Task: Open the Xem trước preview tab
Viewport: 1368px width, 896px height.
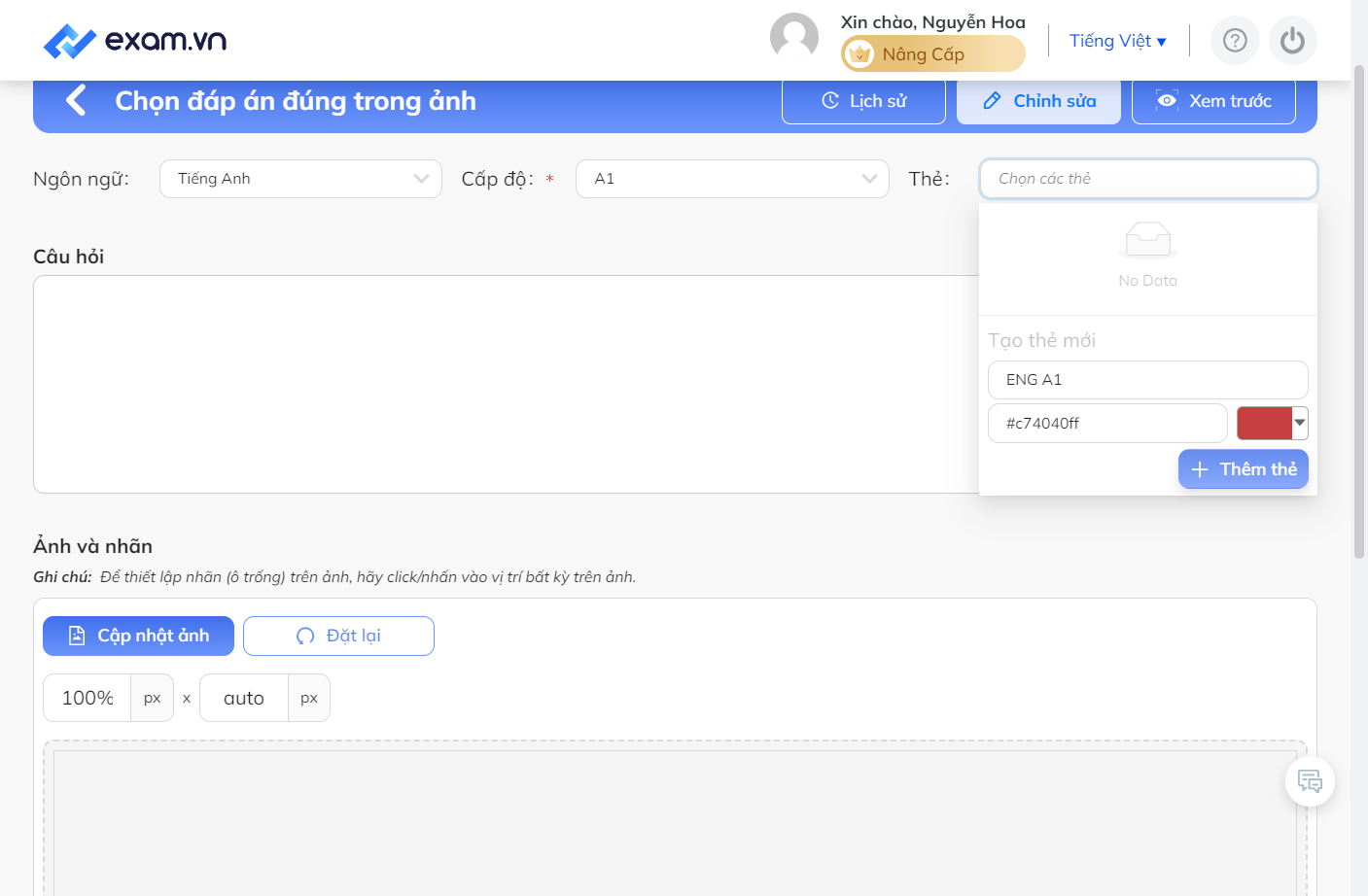Action: 1213,101
